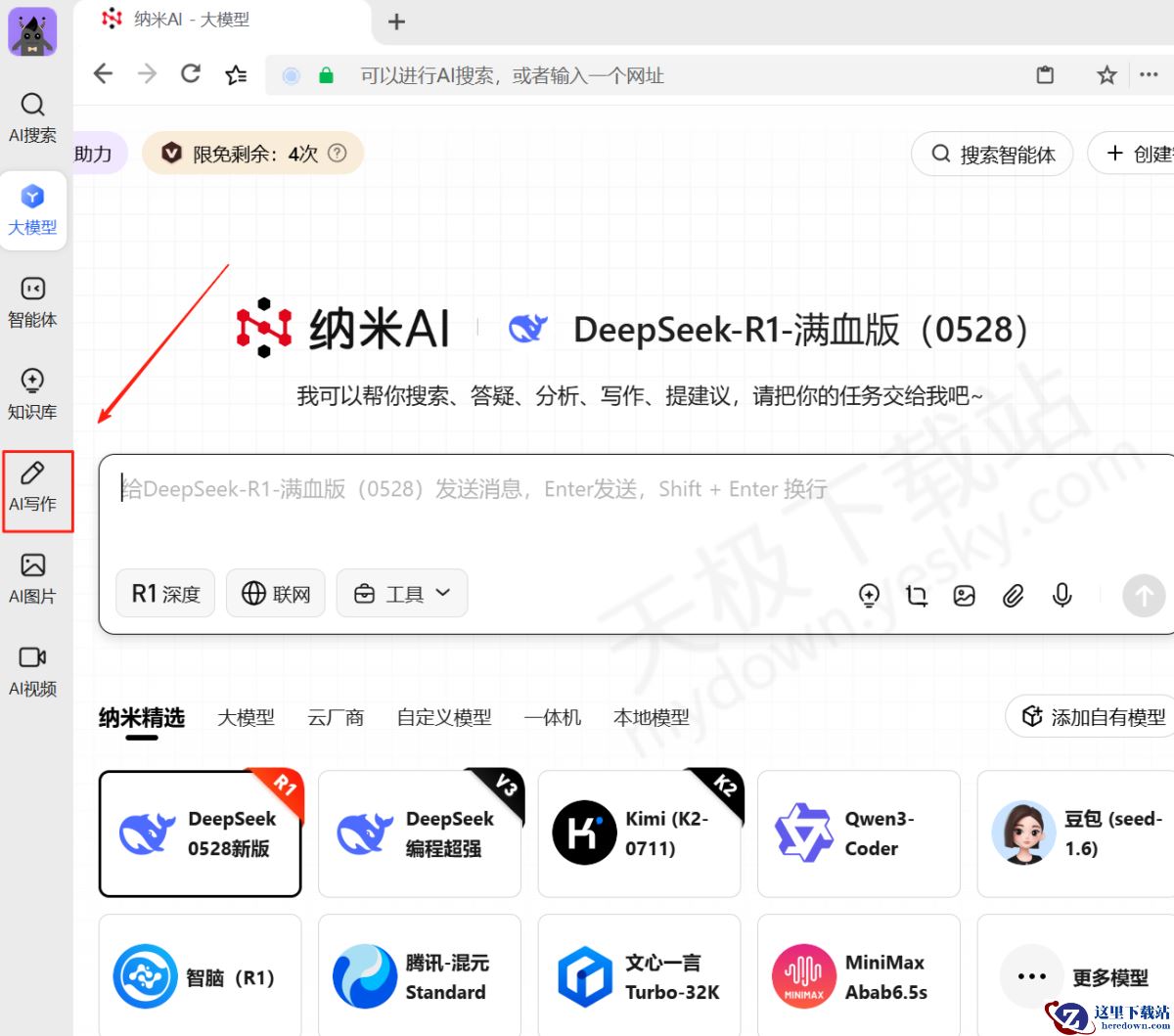Open 更多模型 card
Screen dimensions: 1174x1036
point(1076,975)
